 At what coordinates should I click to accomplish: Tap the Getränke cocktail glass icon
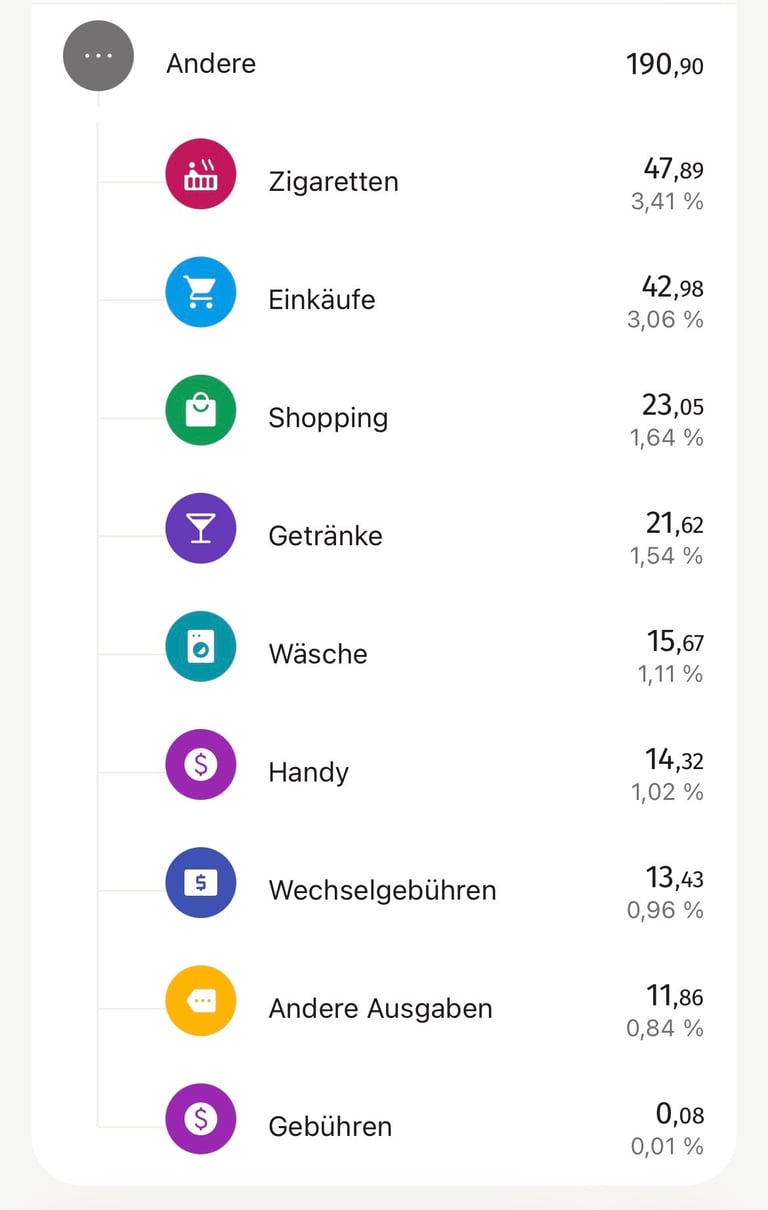point(201,528)
